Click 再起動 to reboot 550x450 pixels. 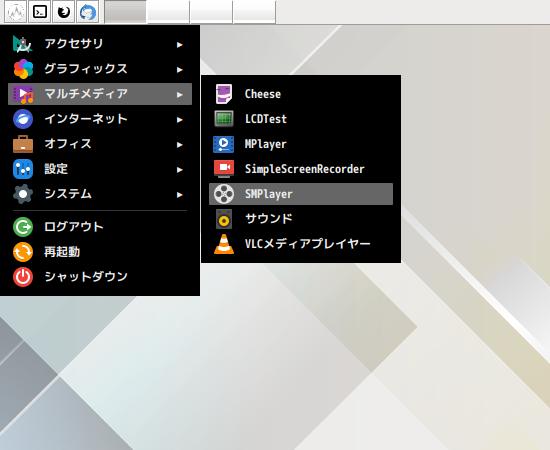click(100, 252)
